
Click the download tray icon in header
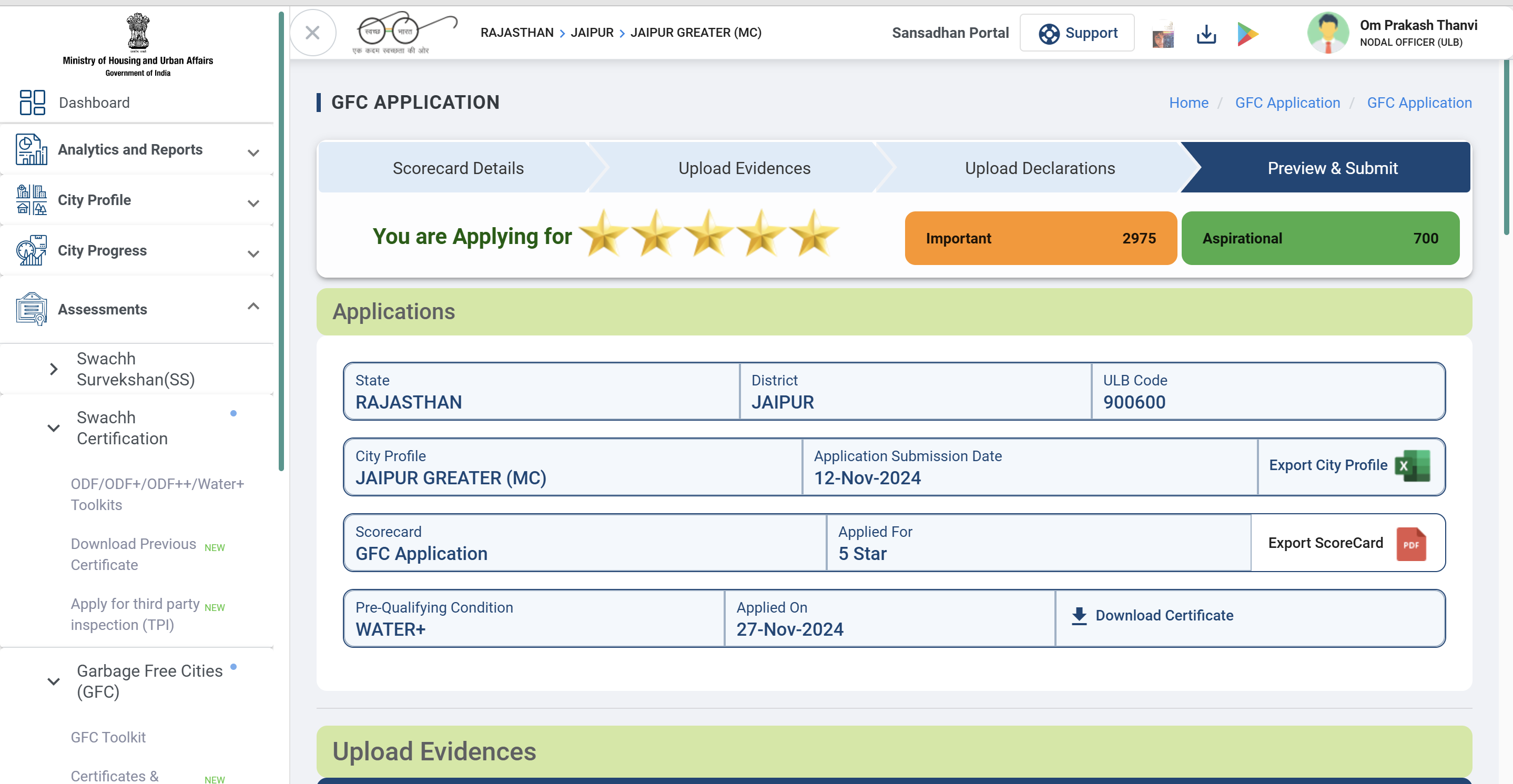click(x=1206, y=34)
